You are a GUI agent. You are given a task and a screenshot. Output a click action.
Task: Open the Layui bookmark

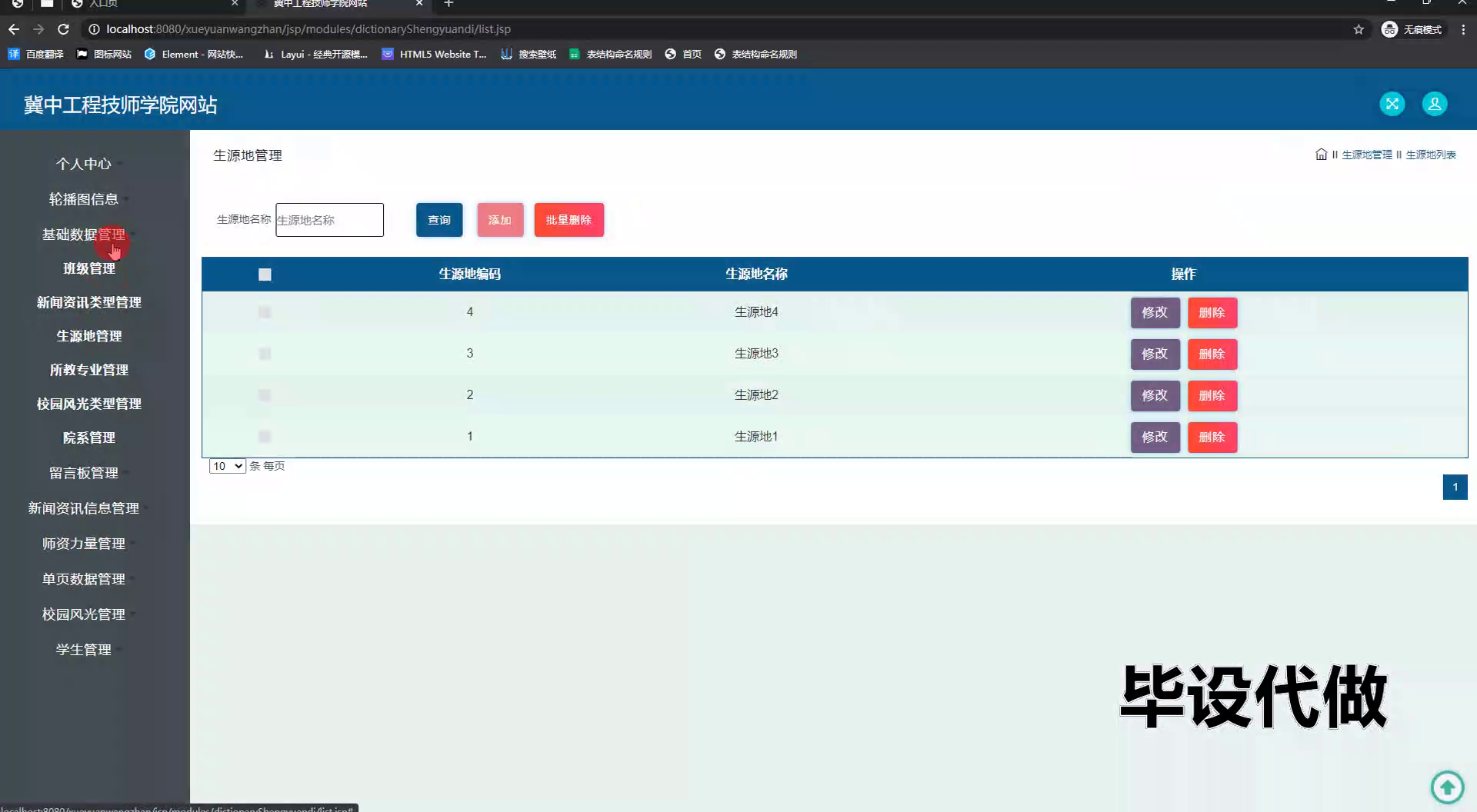pos(315,54)
